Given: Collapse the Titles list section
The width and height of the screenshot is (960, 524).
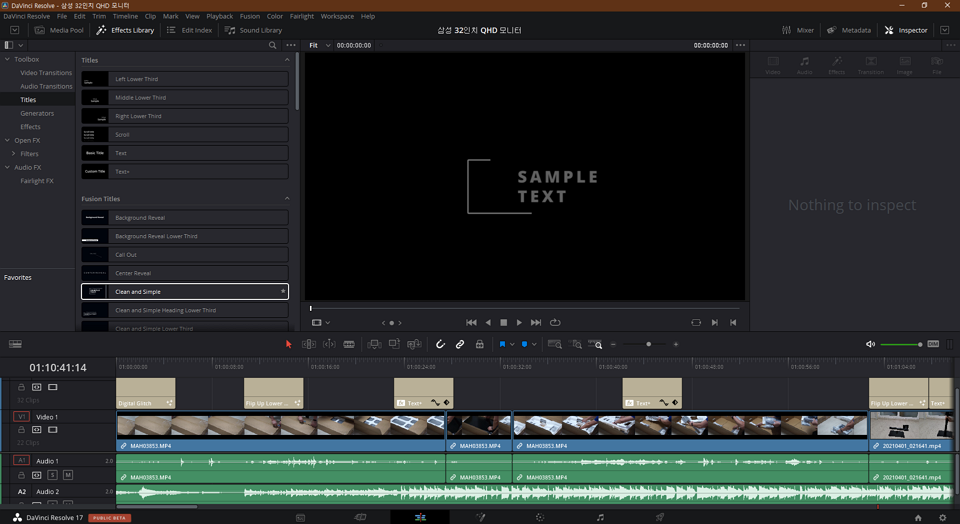Looking at the screenshot, I should coord(287,60).
